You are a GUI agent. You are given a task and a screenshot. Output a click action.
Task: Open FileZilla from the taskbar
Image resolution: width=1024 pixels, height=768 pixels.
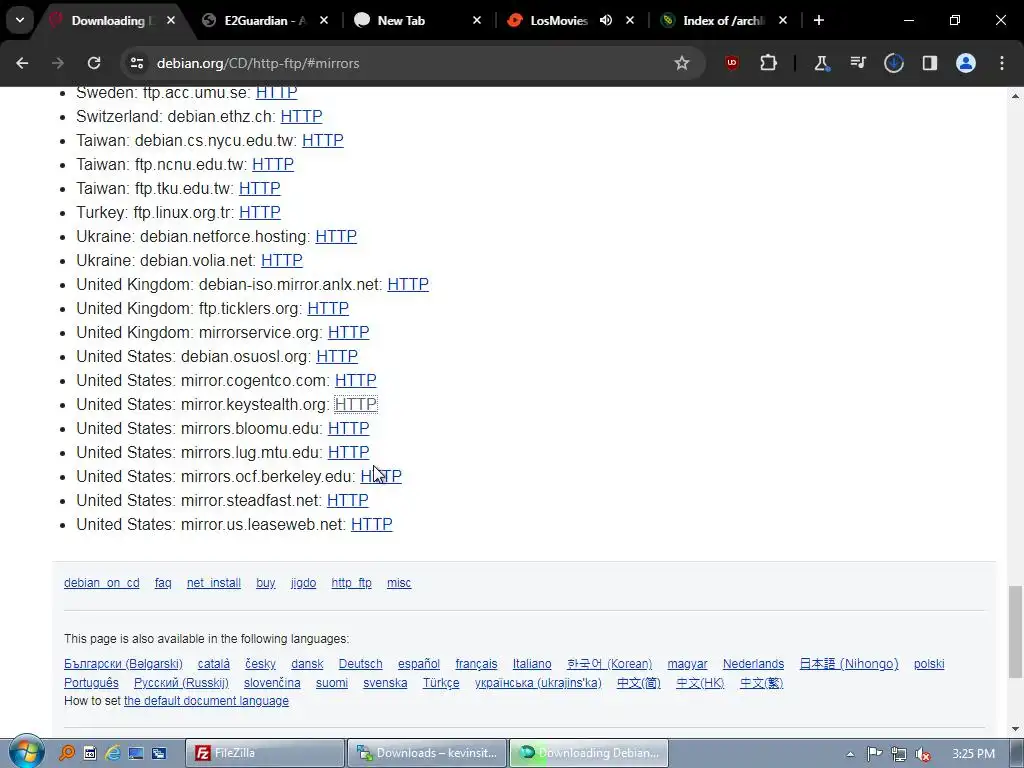(264, 753)
